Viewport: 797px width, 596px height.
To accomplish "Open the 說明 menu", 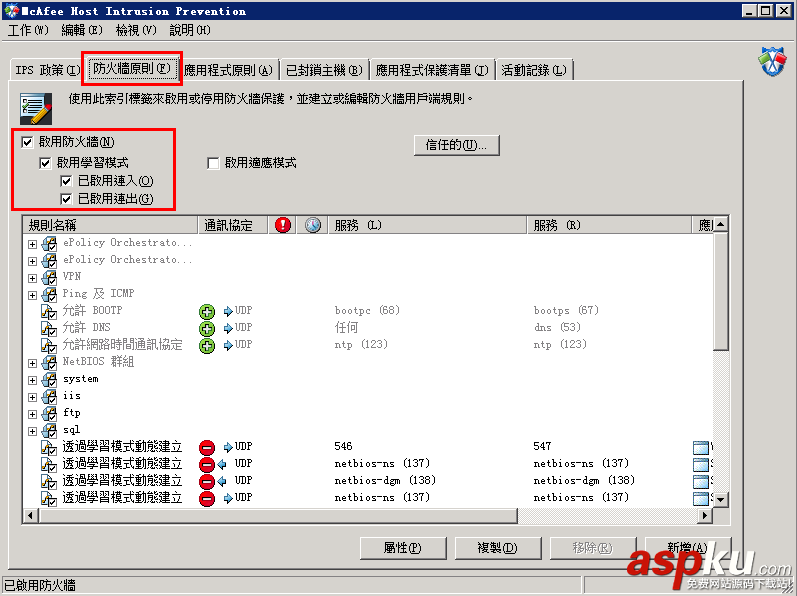I will pyautogui.click(x=190, y=30).
